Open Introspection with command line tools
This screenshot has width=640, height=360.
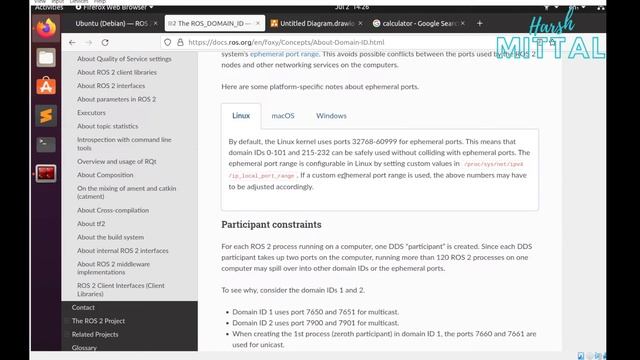pos(124,144)
